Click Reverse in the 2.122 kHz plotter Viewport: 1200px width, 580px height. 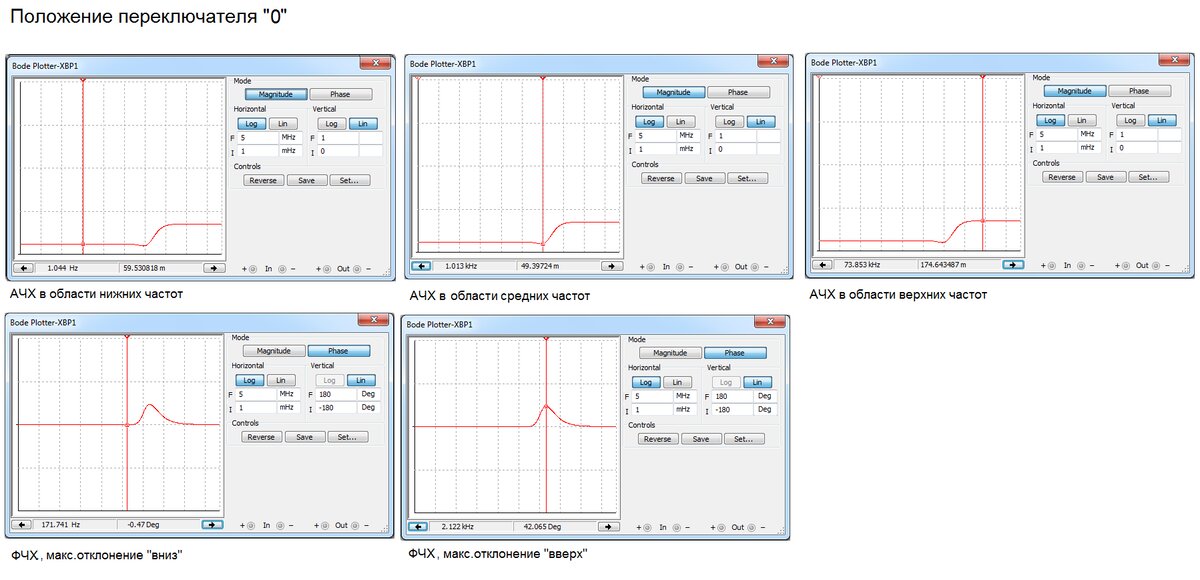point(657,439)
